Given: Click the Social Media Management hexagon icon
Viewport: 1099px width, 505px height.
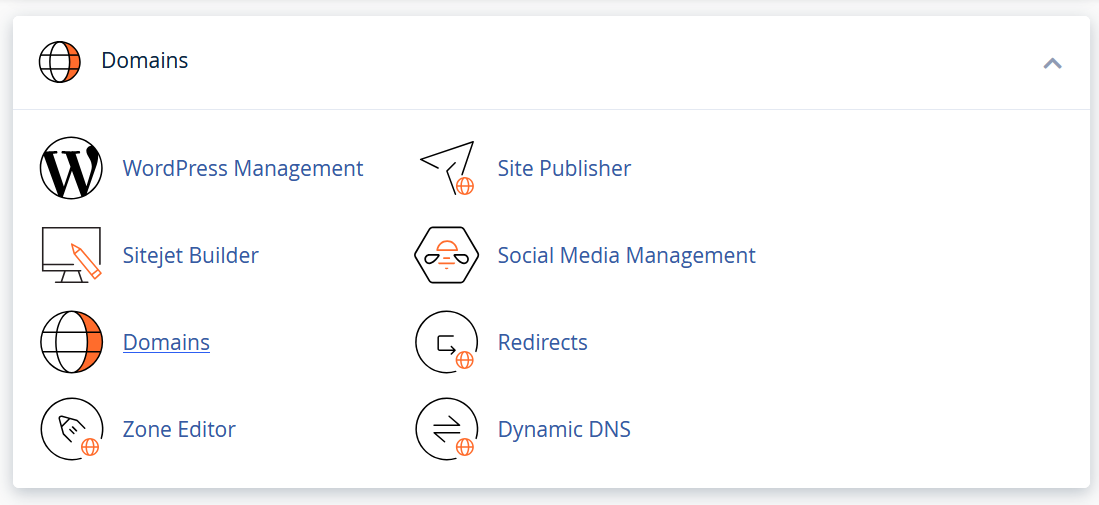Looking at the screenshot, I should tap(446, 255).
